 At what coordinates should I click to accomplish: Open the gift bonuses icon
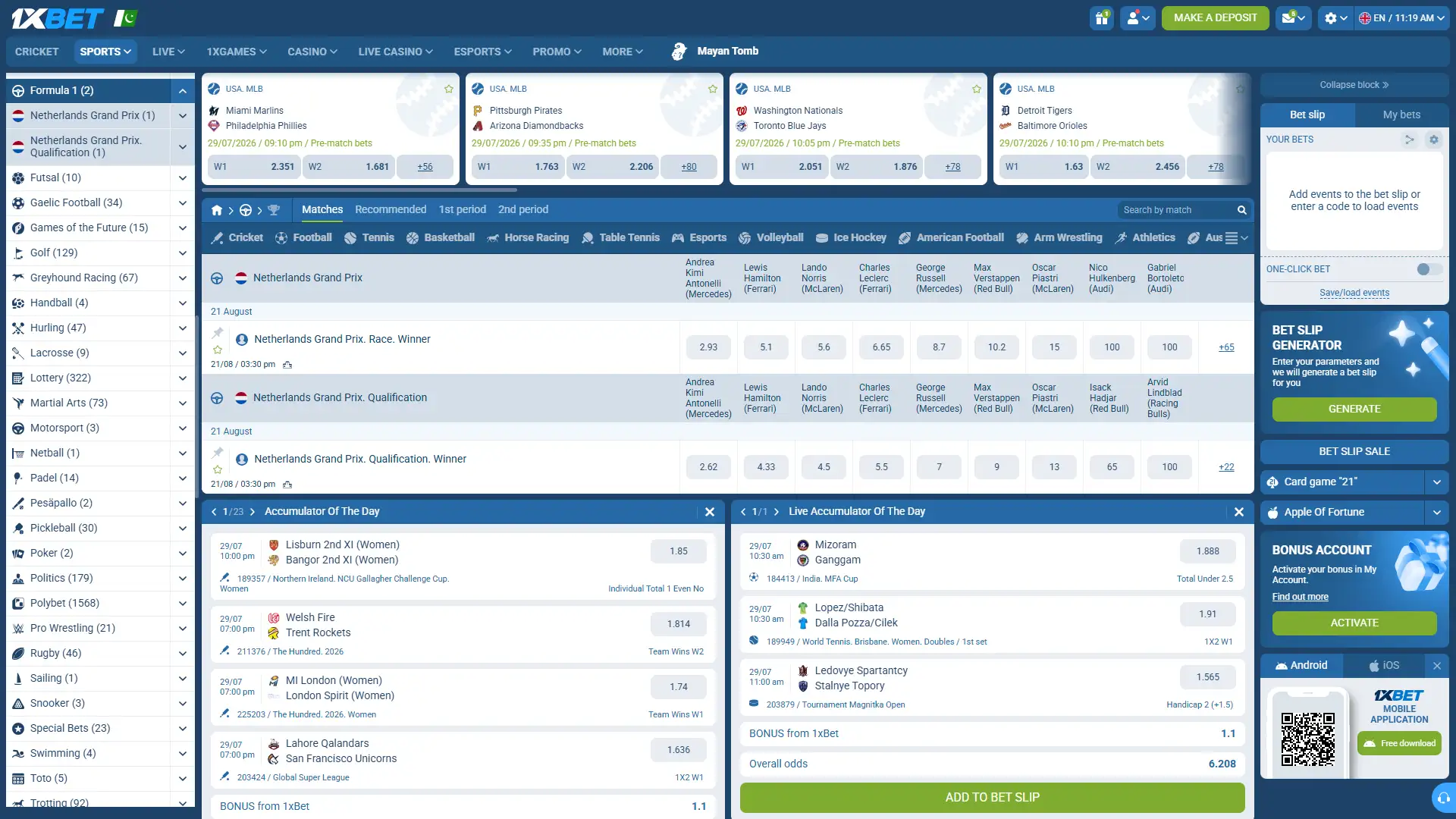point(1102,17)
